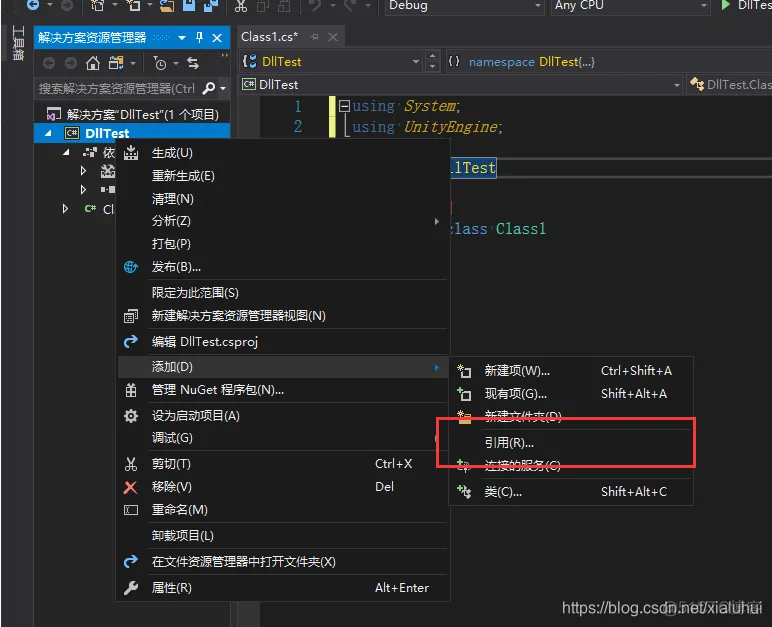Viewport: 772px width, 627px height.
Task: Collapse the using directives outline box
Action: pos(344,105)
